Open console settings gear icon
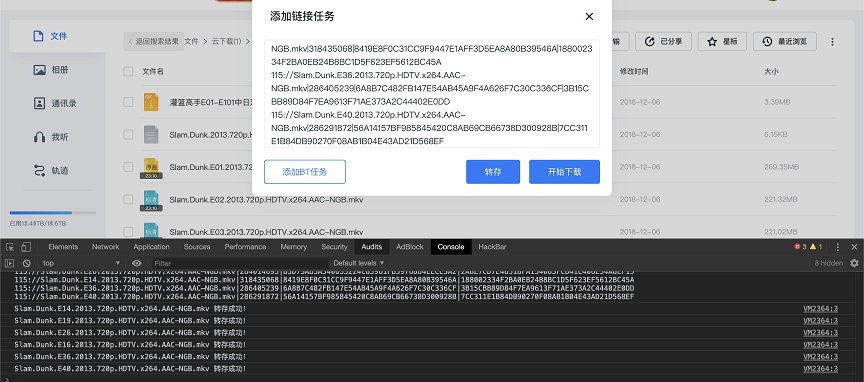This screenshot has width=864, height=382. 854,263
